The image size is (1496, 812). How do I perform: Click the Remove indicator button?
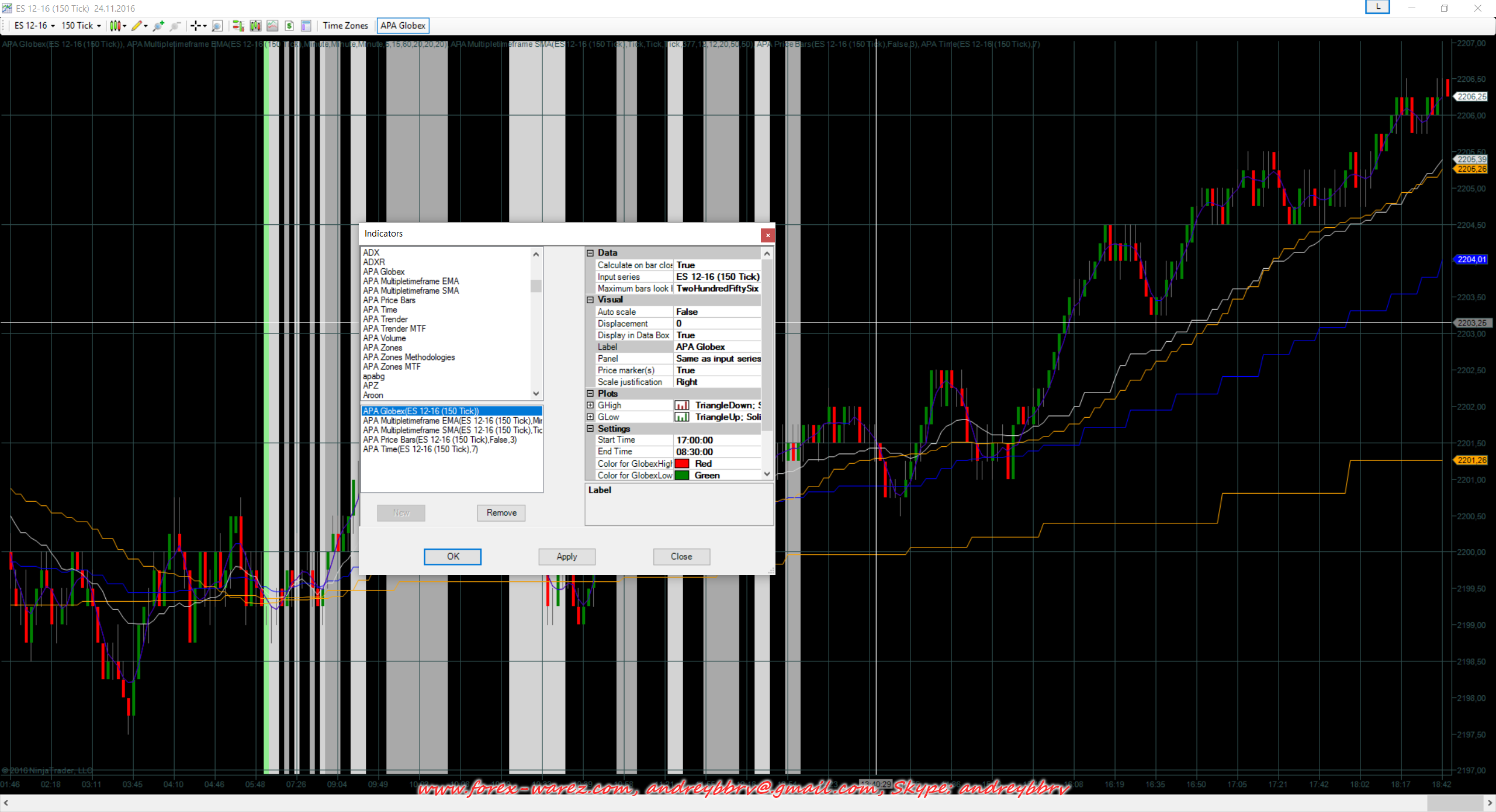click(x=501, y=513)
